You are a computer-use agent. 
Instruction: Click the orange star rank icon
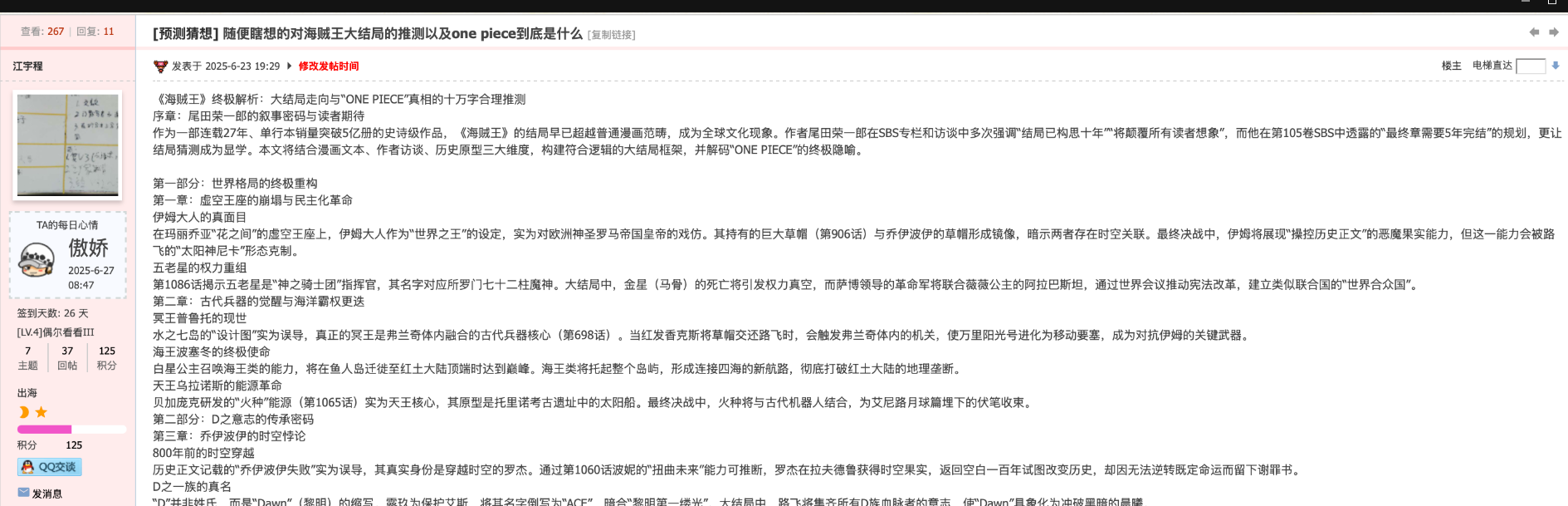(x=41, y=412)
